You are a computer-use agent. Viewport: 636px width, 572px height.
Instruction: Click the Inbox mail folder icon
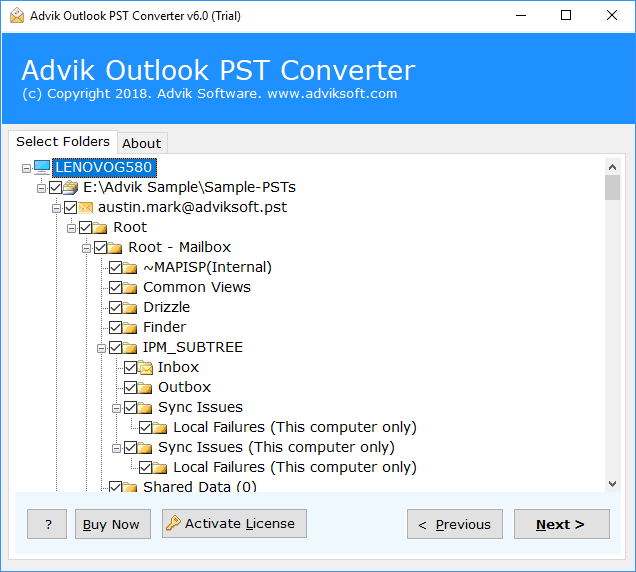click(x=145, y=368)
